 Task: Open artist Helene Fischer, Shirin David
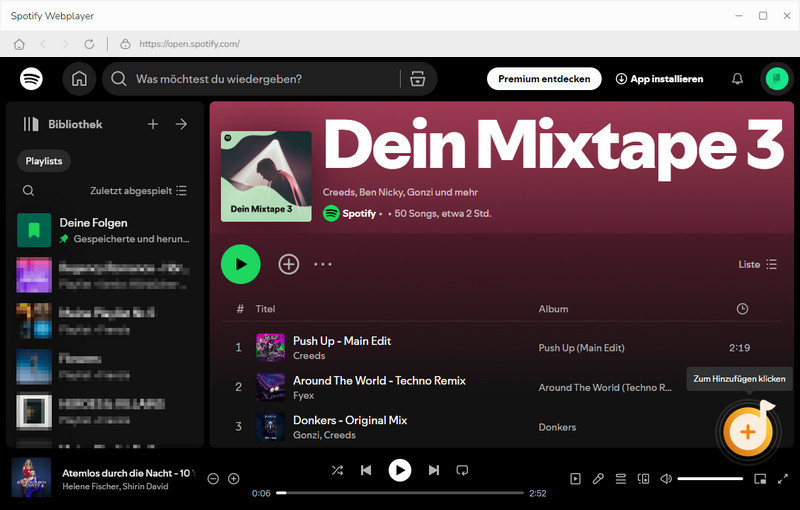(x=115, y=487)
